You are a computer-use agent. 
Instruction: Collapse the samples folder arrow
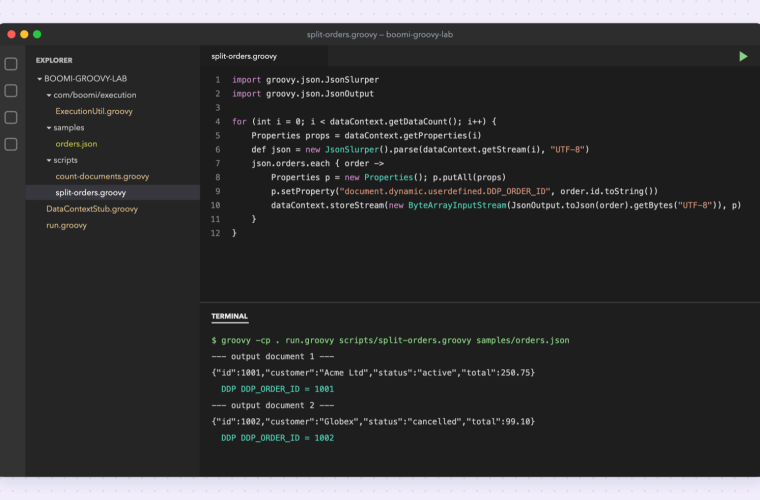click(49, 128)
